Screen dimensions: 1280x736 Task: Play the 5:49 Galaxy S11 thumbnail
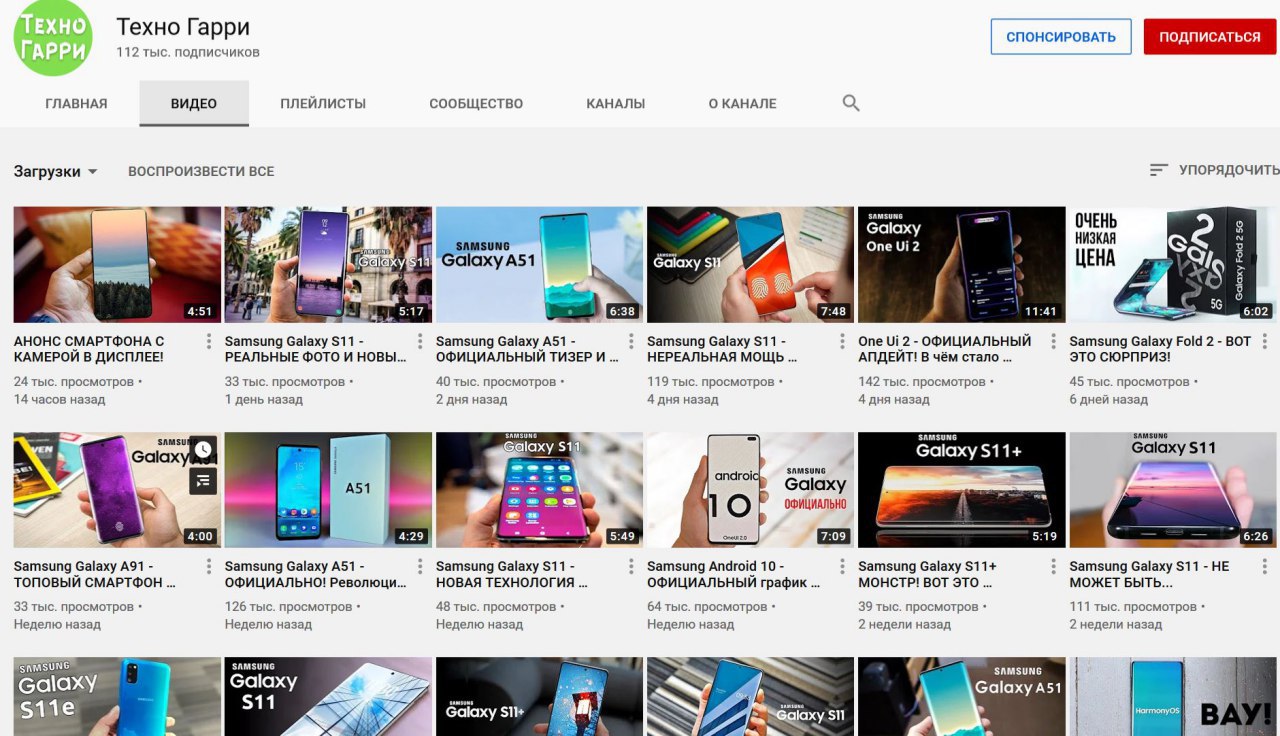tap(539, 490)
